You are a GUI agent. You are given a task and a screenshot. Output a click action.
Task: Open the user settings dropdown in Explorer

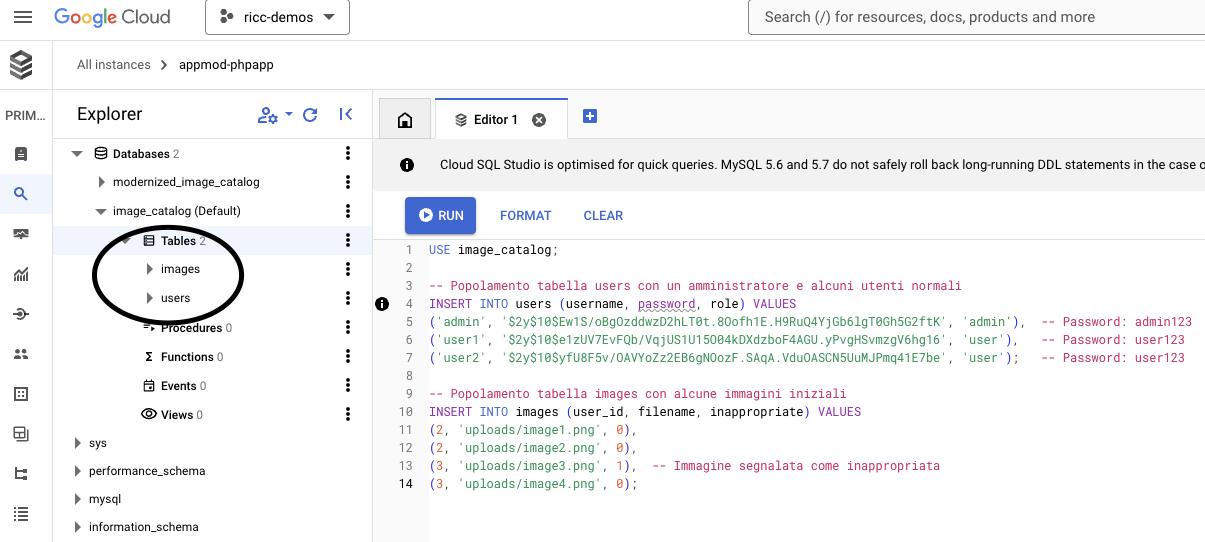click(274, 115)
